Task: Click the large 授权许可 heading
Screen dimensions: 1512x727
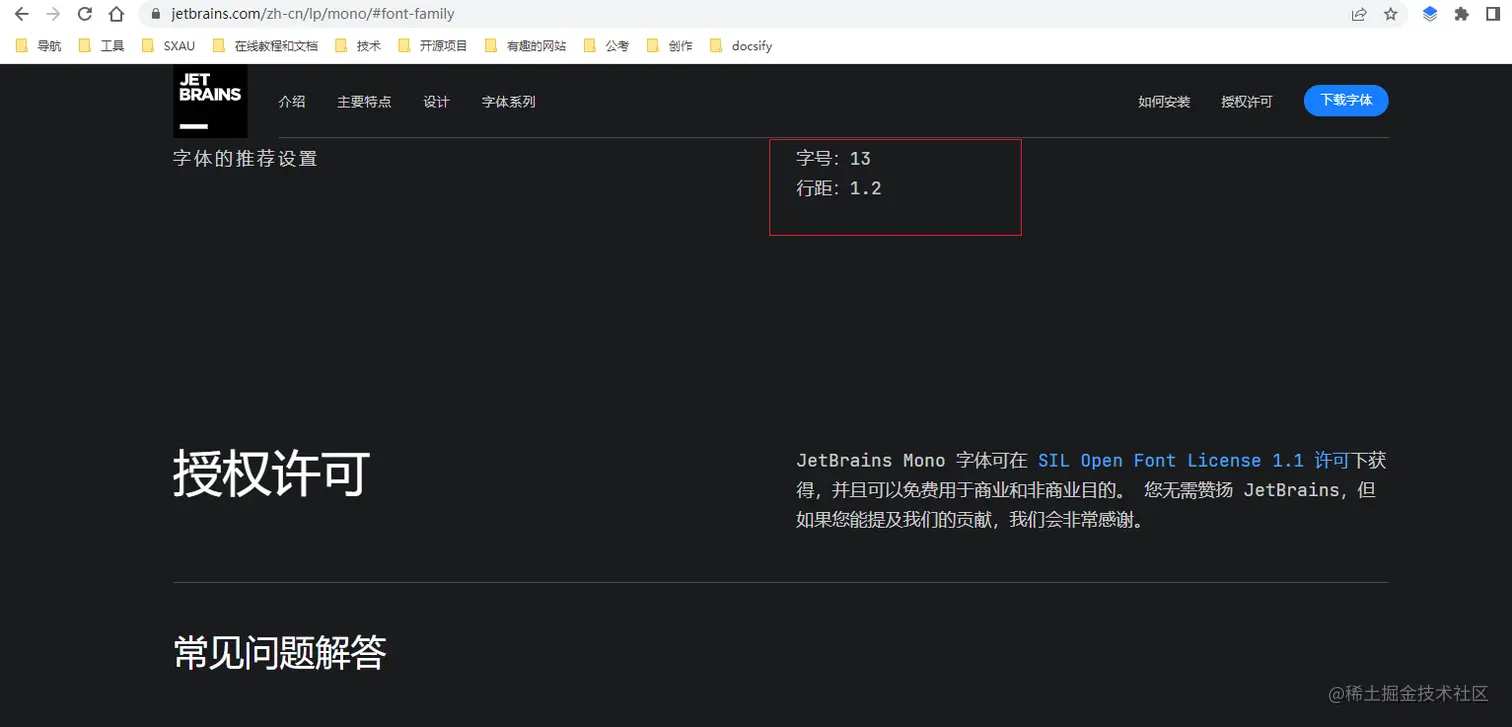Action: pyautogui.click(x=271, y=473)
